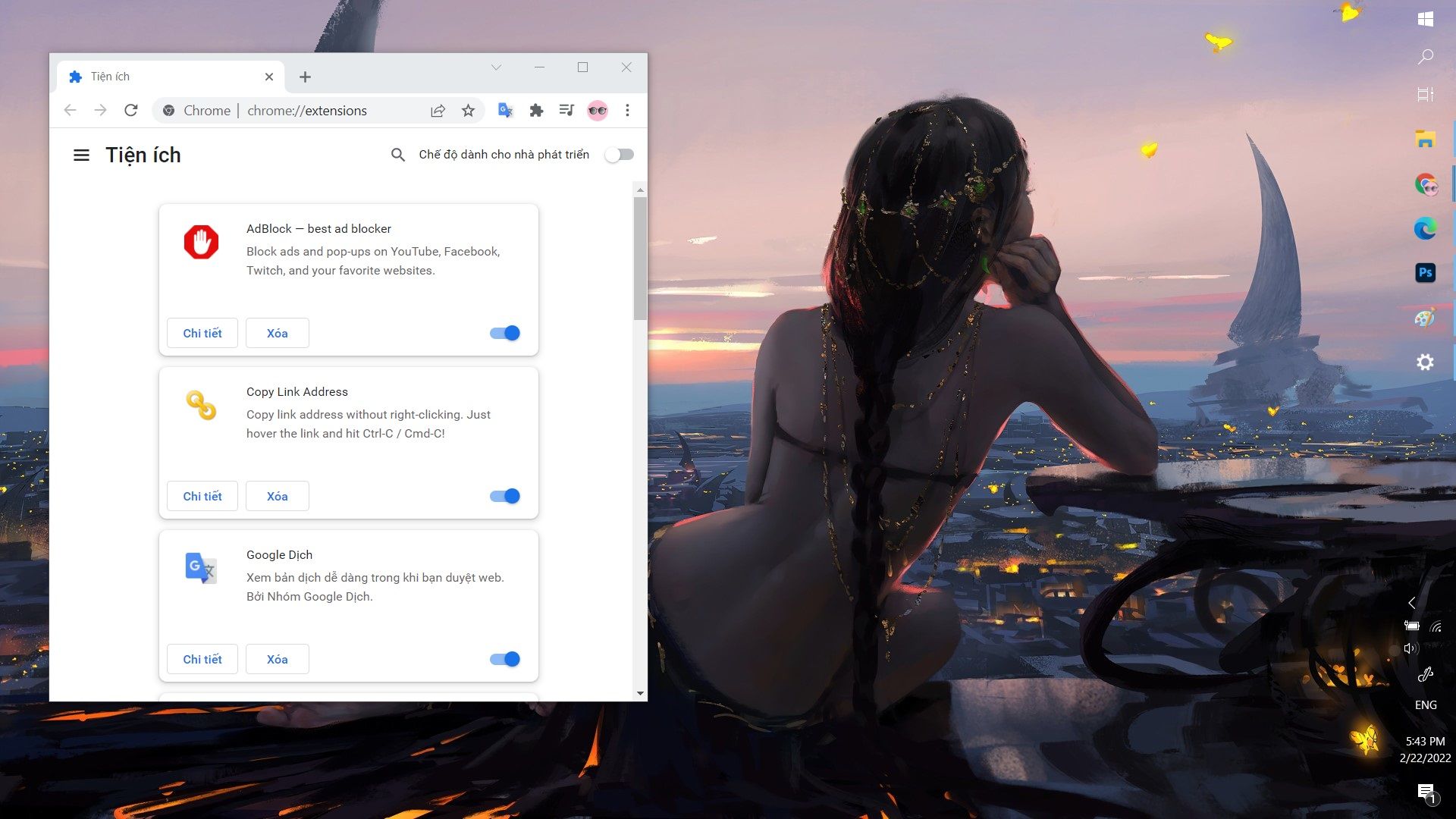This screenshot has height=819, width=1456.
Task: Click the Copy Link Address chain icon
Action: point(201,405)
